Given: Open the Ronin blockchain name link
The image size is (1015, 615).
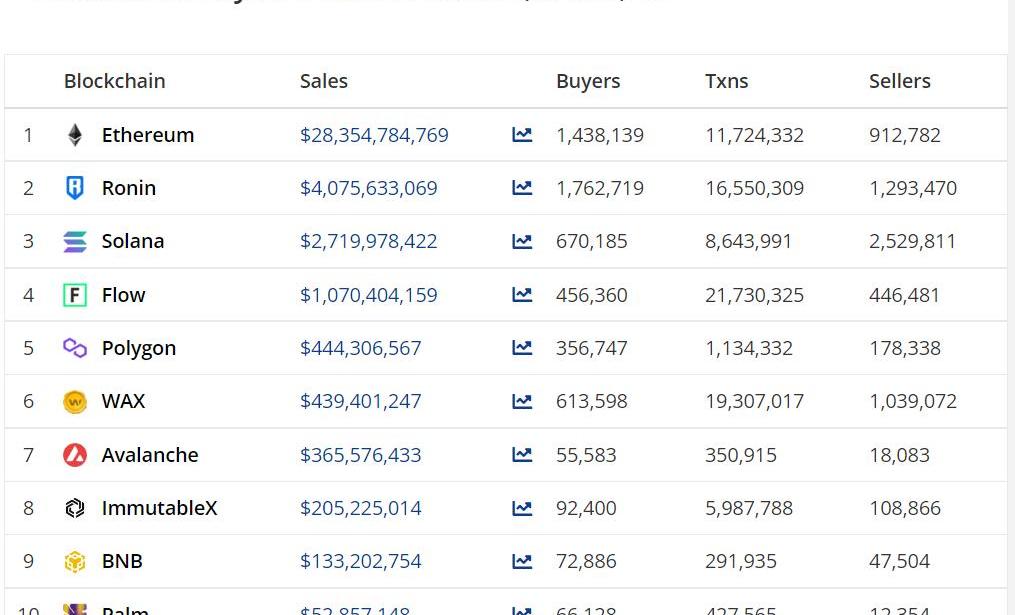Looking at the screenshot, I should pyautogui.click(x=129, y=188).
